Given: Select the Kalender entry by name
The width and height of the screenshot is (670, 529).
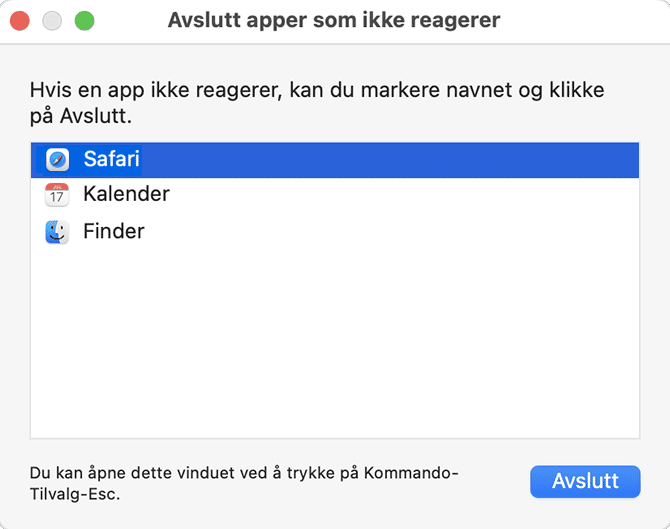Looking at the screenshot, I should [126, 194].
